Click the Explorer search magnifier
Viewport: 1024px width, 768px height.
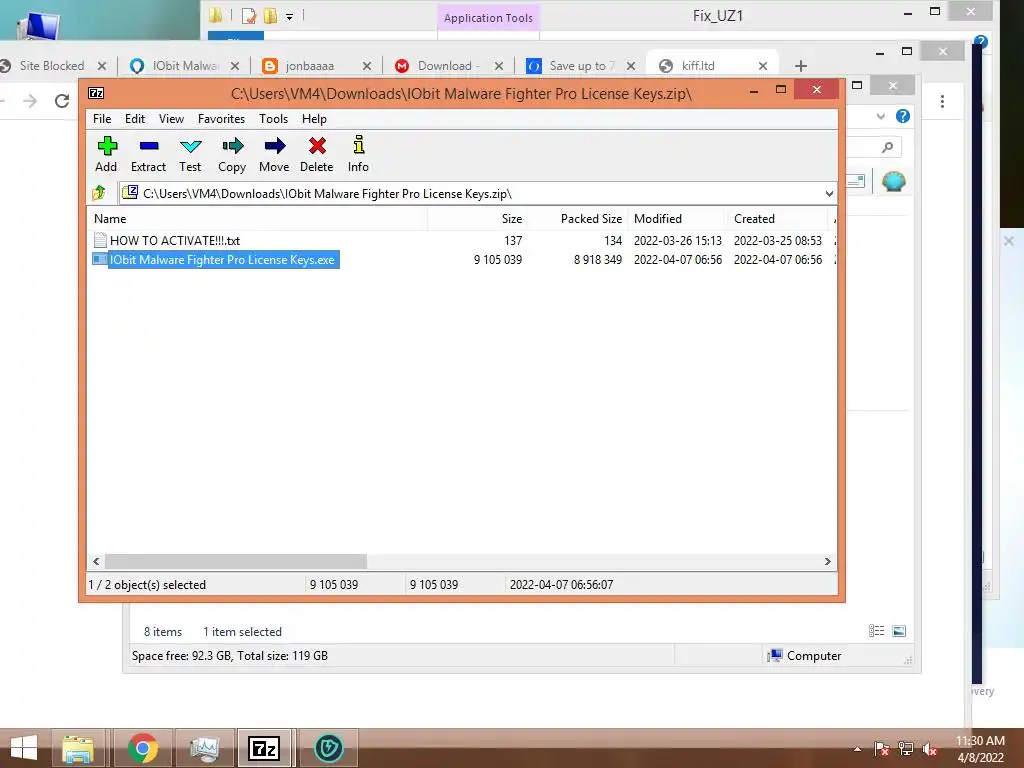[887, 148]
